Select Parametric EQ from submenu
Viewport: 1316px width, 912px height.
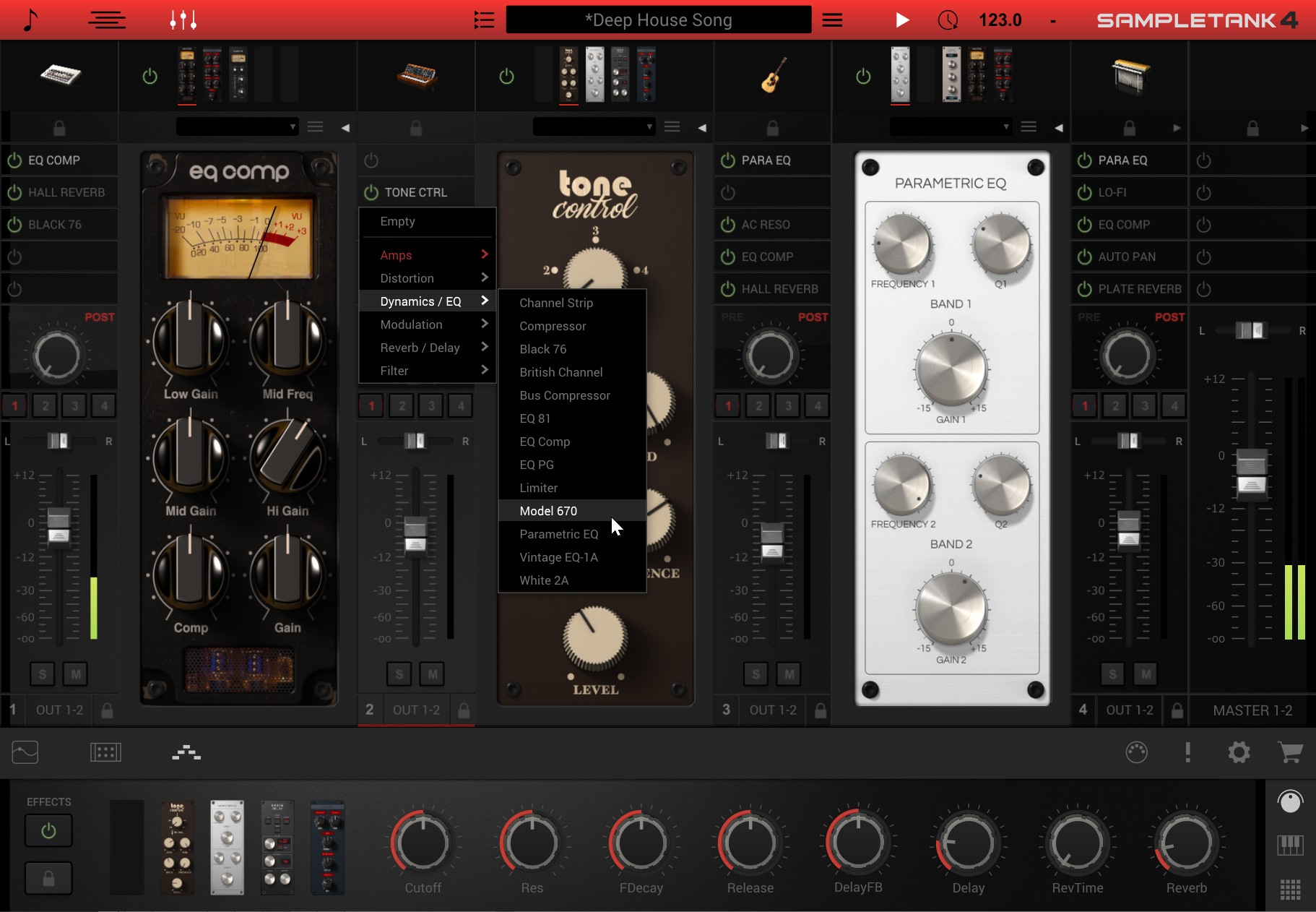tap(572, 534)
